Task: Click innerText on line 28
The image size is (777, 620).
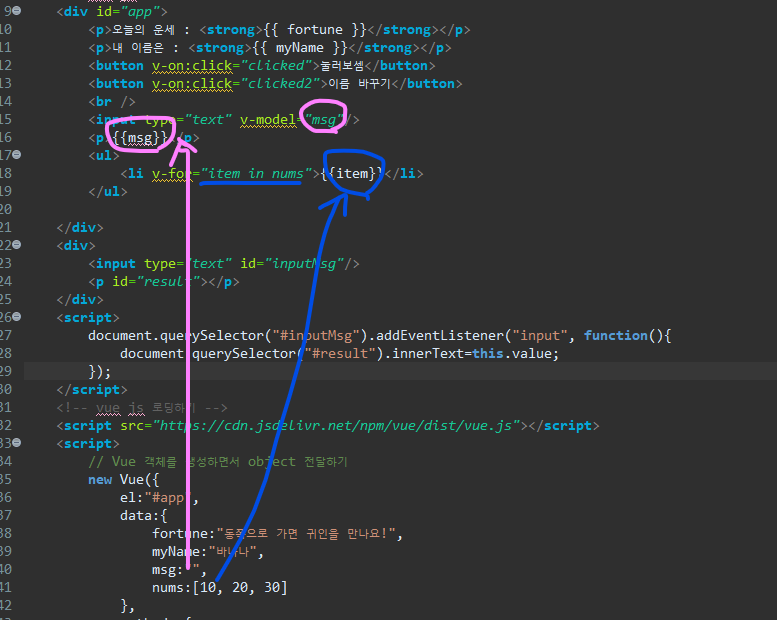Action: 428,353
